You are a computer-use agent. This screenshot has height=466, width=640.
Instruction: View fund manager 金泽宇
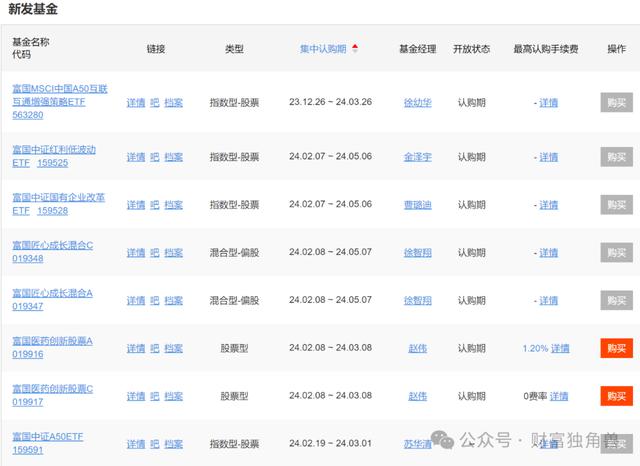418,157
